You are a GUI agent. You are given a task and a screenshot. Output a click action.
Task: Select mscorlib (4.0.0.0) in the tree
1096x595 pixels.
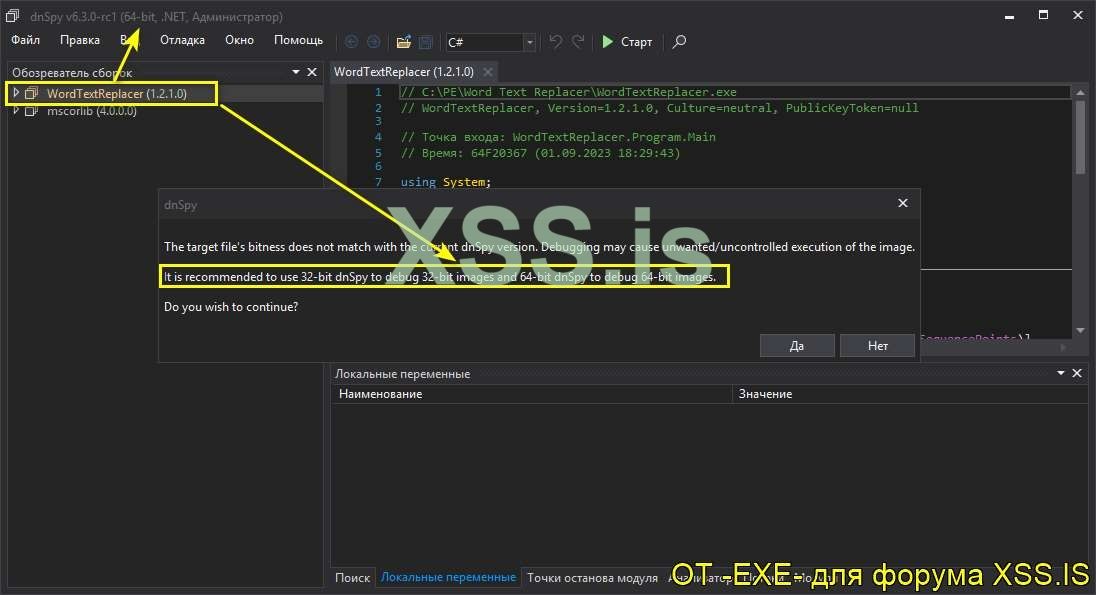(92, 111)
